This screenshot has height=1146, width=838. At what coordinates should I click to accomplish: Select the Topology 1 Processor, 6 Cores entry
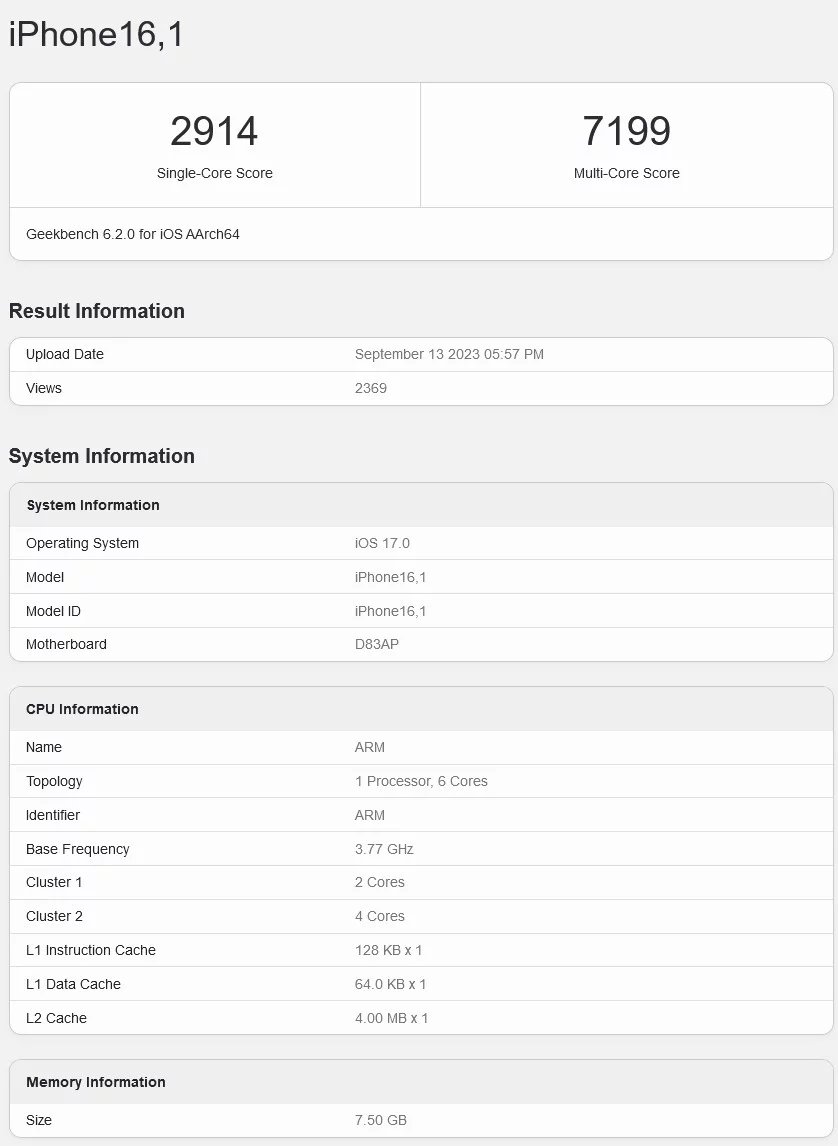tap(421, 781)
